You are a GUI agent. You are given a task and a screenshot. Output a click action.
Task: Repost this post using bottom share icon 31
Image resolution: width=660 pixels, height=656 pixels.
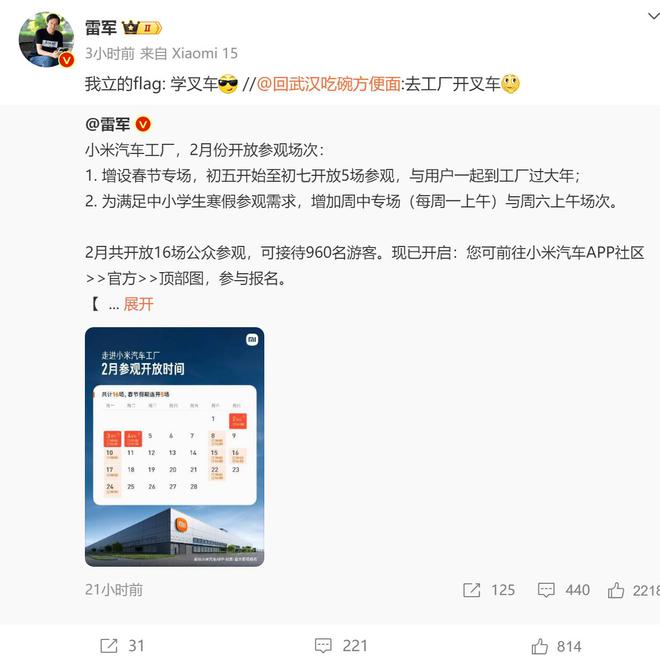pos(122,645)
